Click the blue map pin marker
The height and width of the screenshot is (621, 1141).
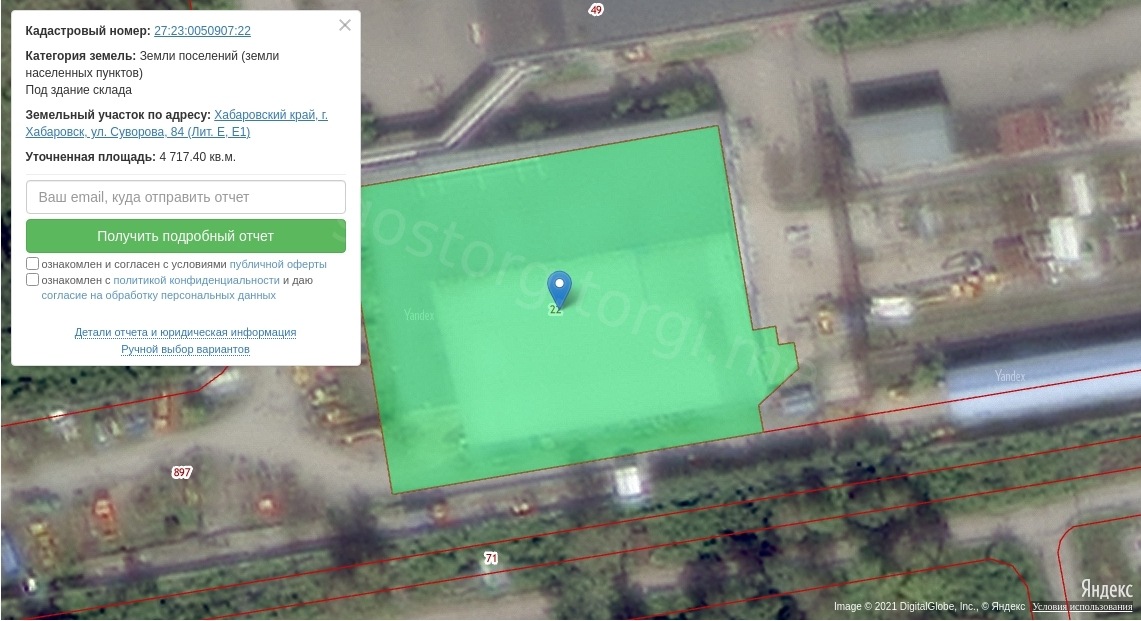[x=560, y=288]
